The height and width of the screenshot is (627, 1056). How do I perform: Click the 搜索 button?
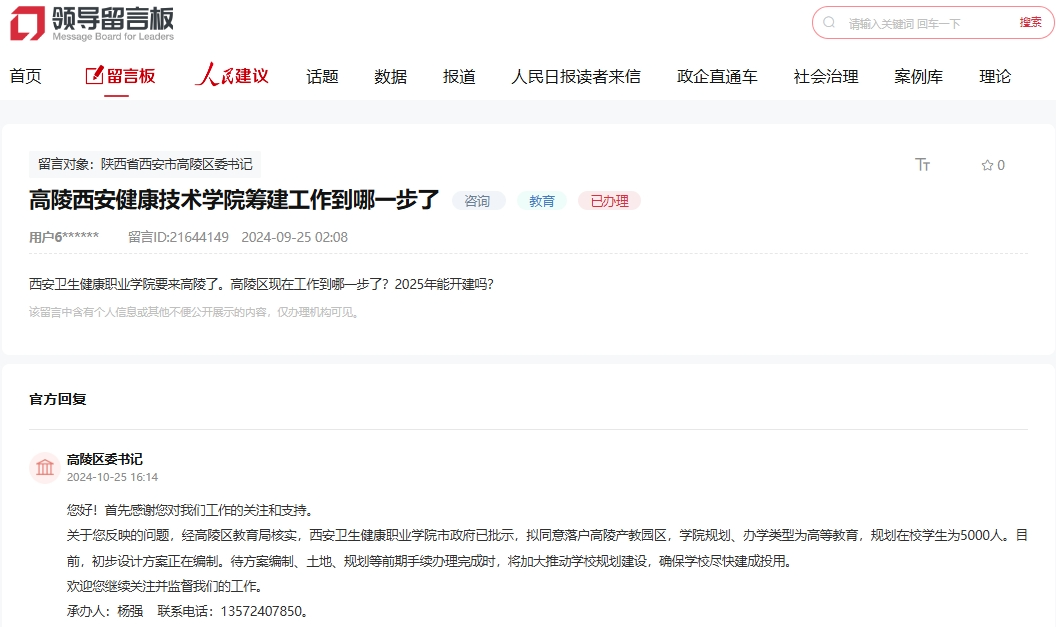[x=1030, y=22]
